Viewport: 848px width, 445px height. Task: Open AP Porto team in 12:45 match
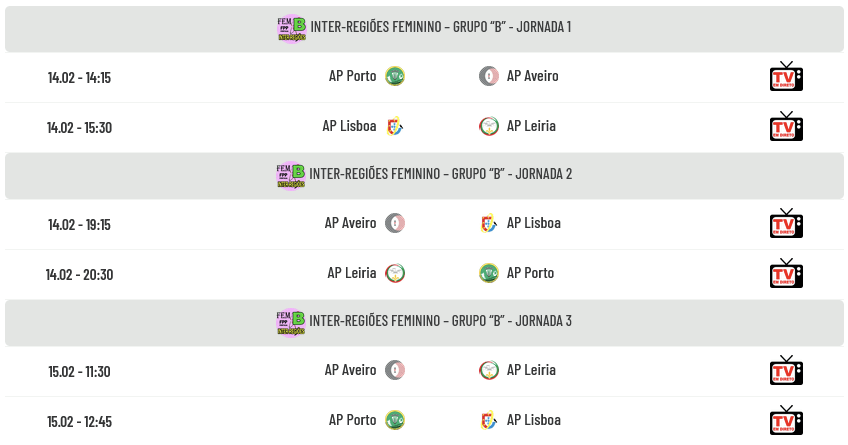352,420
